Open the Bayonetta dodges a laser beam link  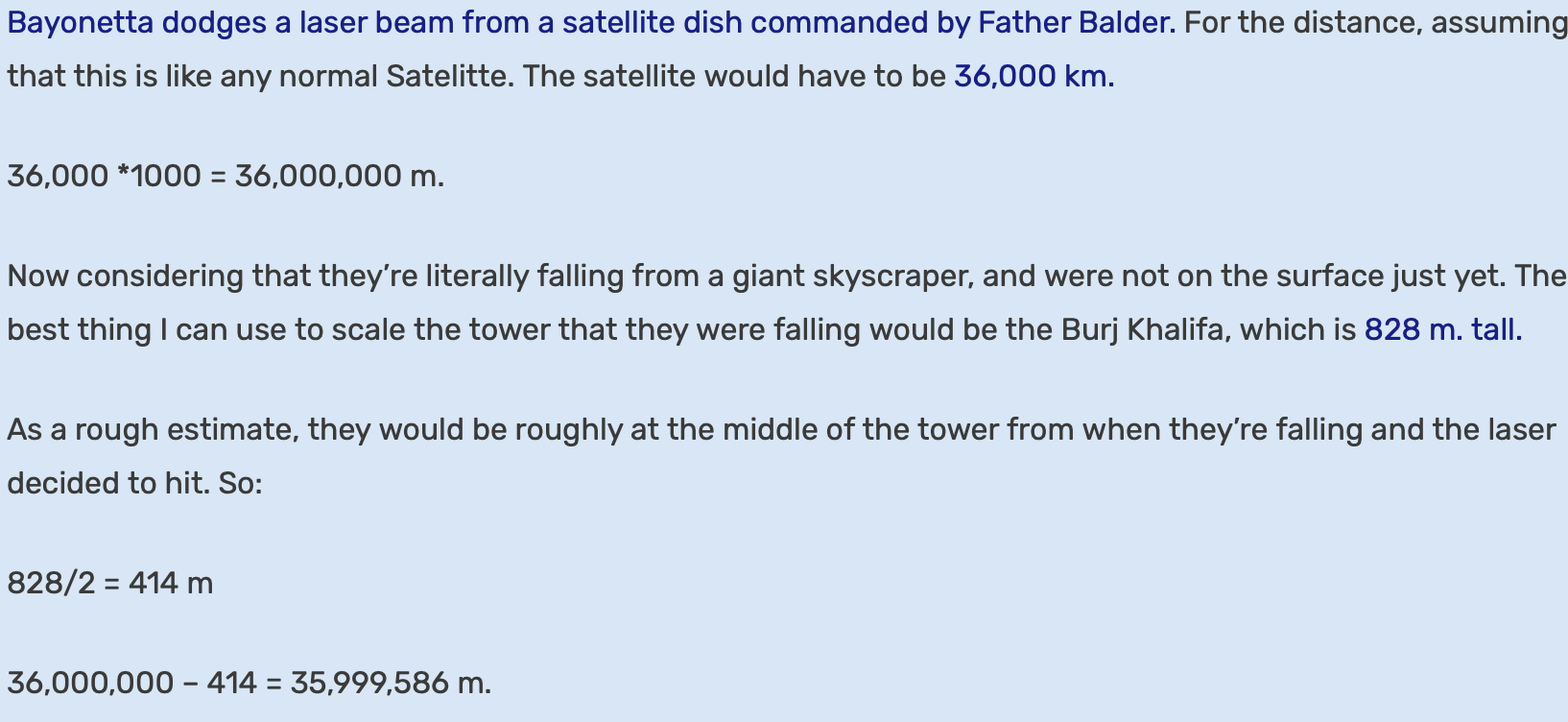click(591, 22)
